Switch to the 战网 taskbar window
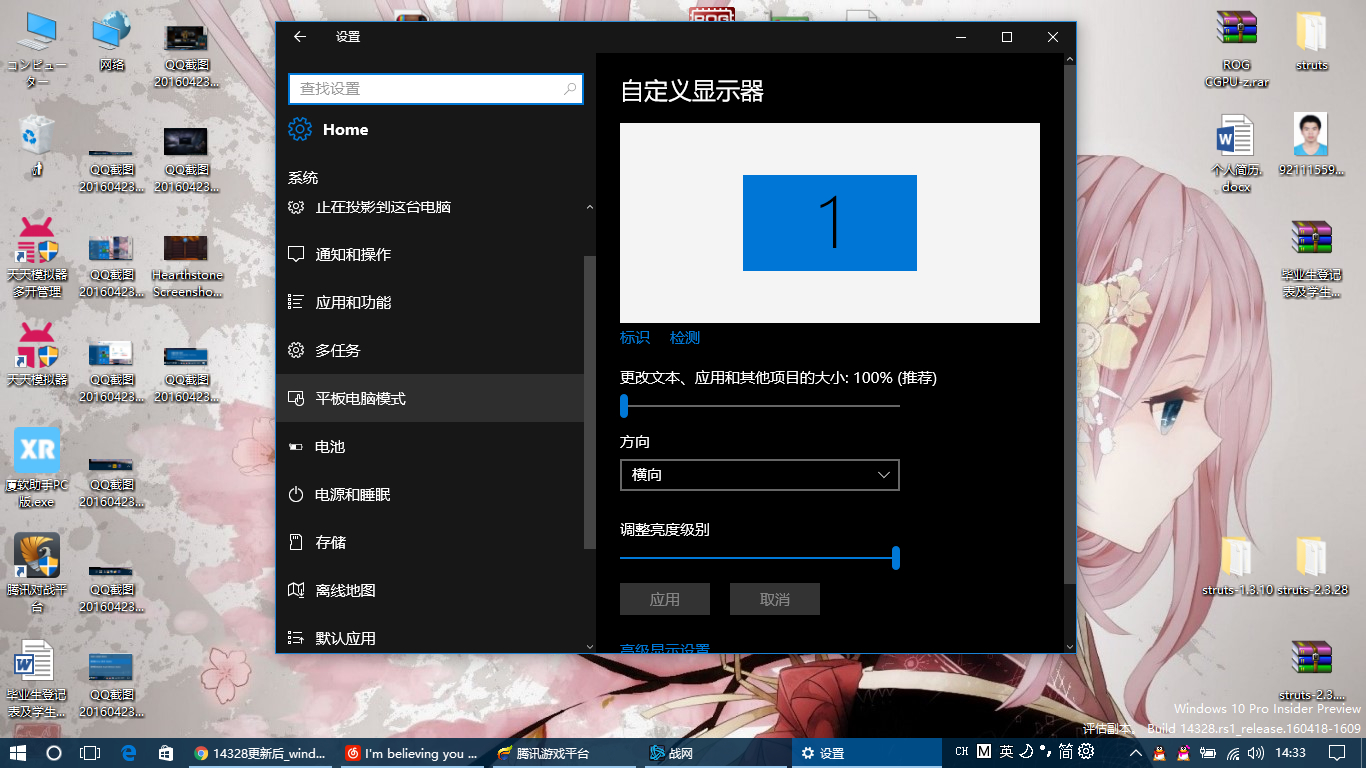The width and height of the screenshot is (1366, 768). [714, 753]
